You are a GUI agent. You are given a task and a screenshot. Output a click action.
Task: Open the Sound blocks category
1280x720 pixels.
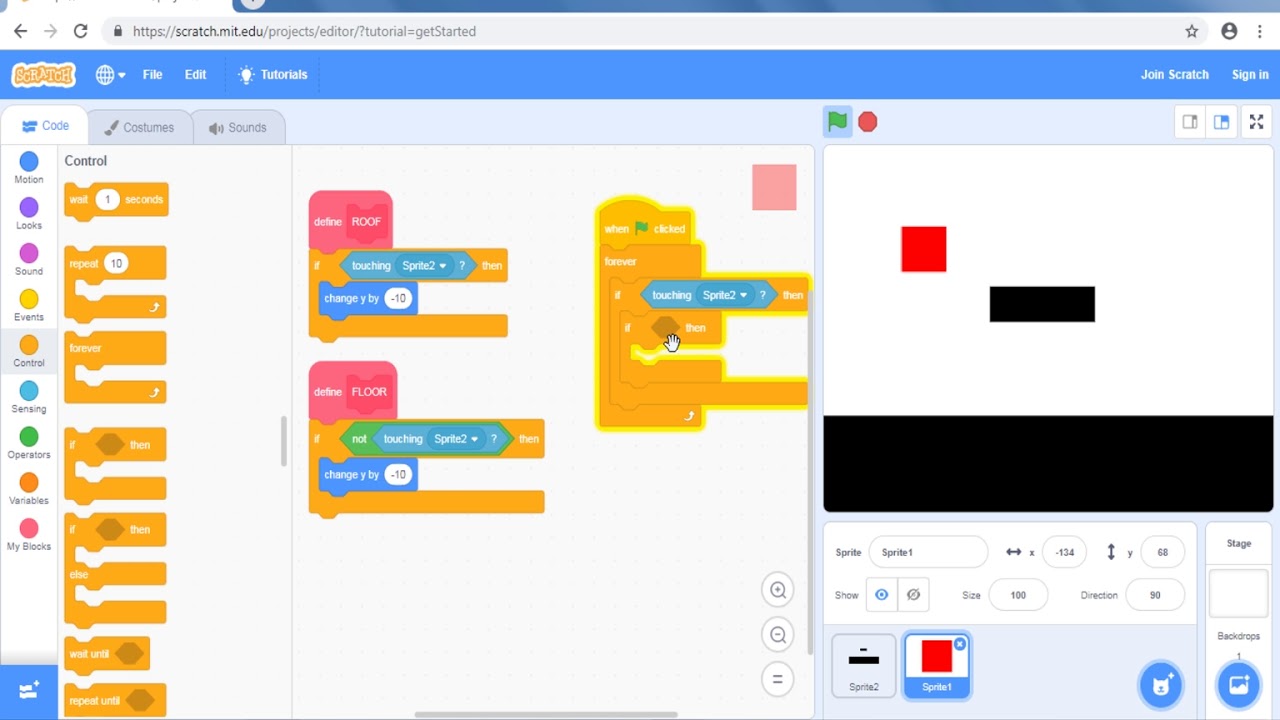(29, 260)
